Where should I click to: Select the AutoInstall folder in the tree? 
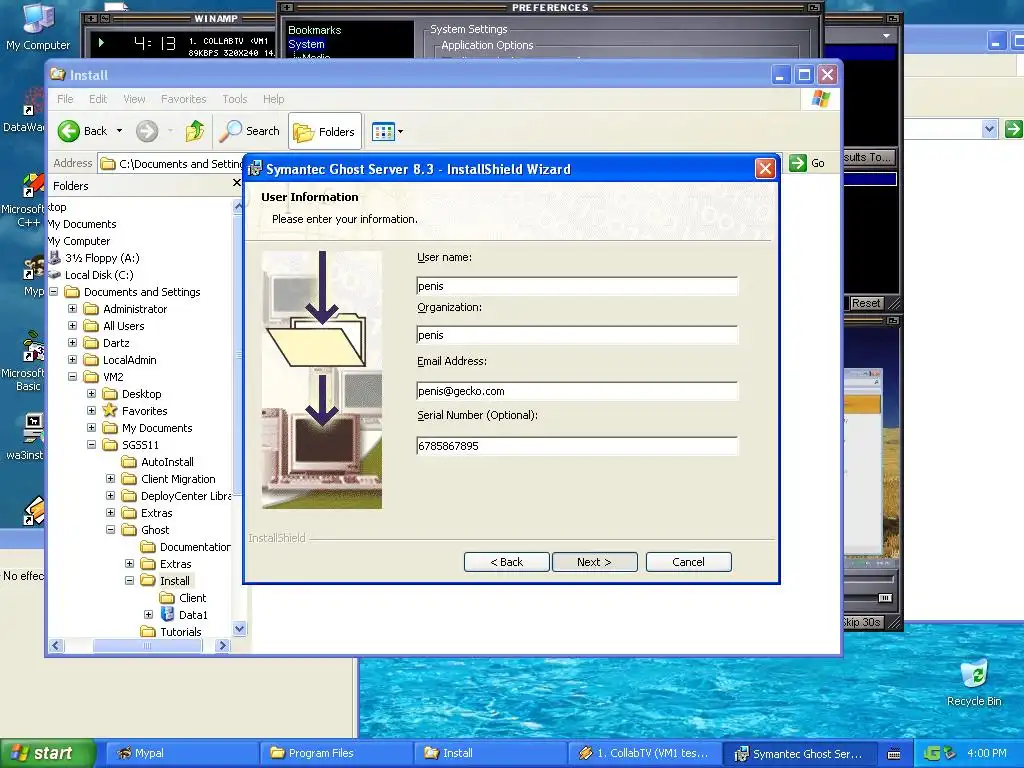[167, 462]
